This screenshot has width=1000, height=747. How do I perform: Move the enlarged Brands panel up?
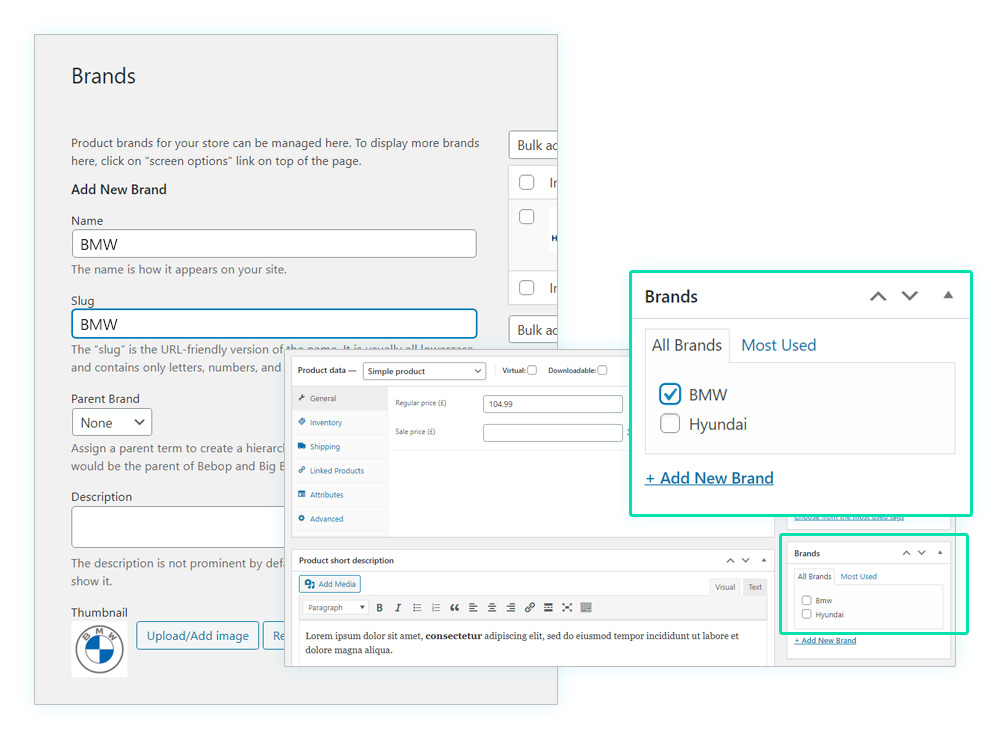pyautogui.click(x=878, y=296)
